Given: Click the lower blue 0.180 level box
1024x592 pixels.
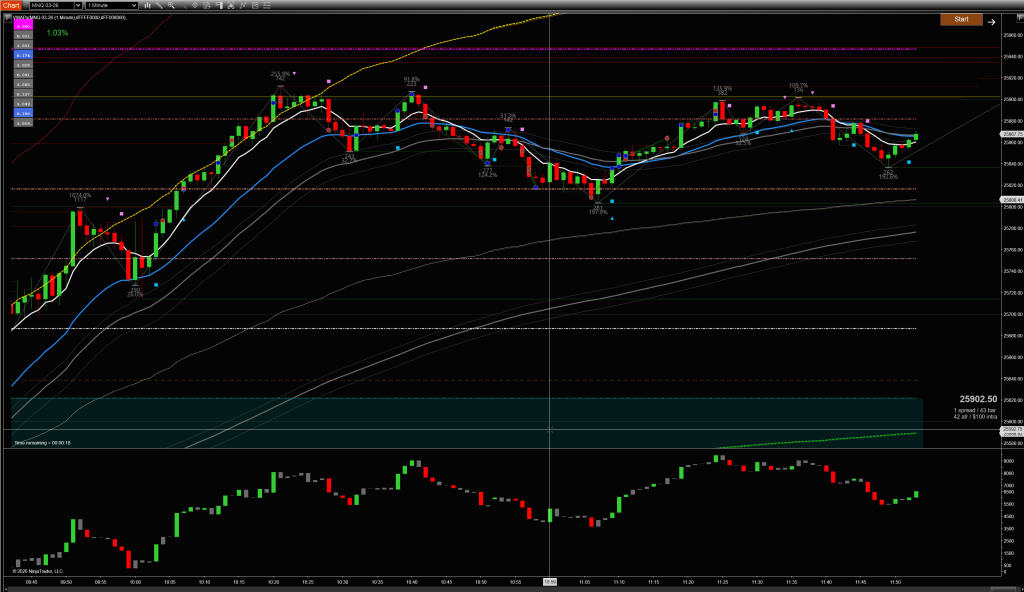Looking at the screenshot, I should tap(22, 112).
